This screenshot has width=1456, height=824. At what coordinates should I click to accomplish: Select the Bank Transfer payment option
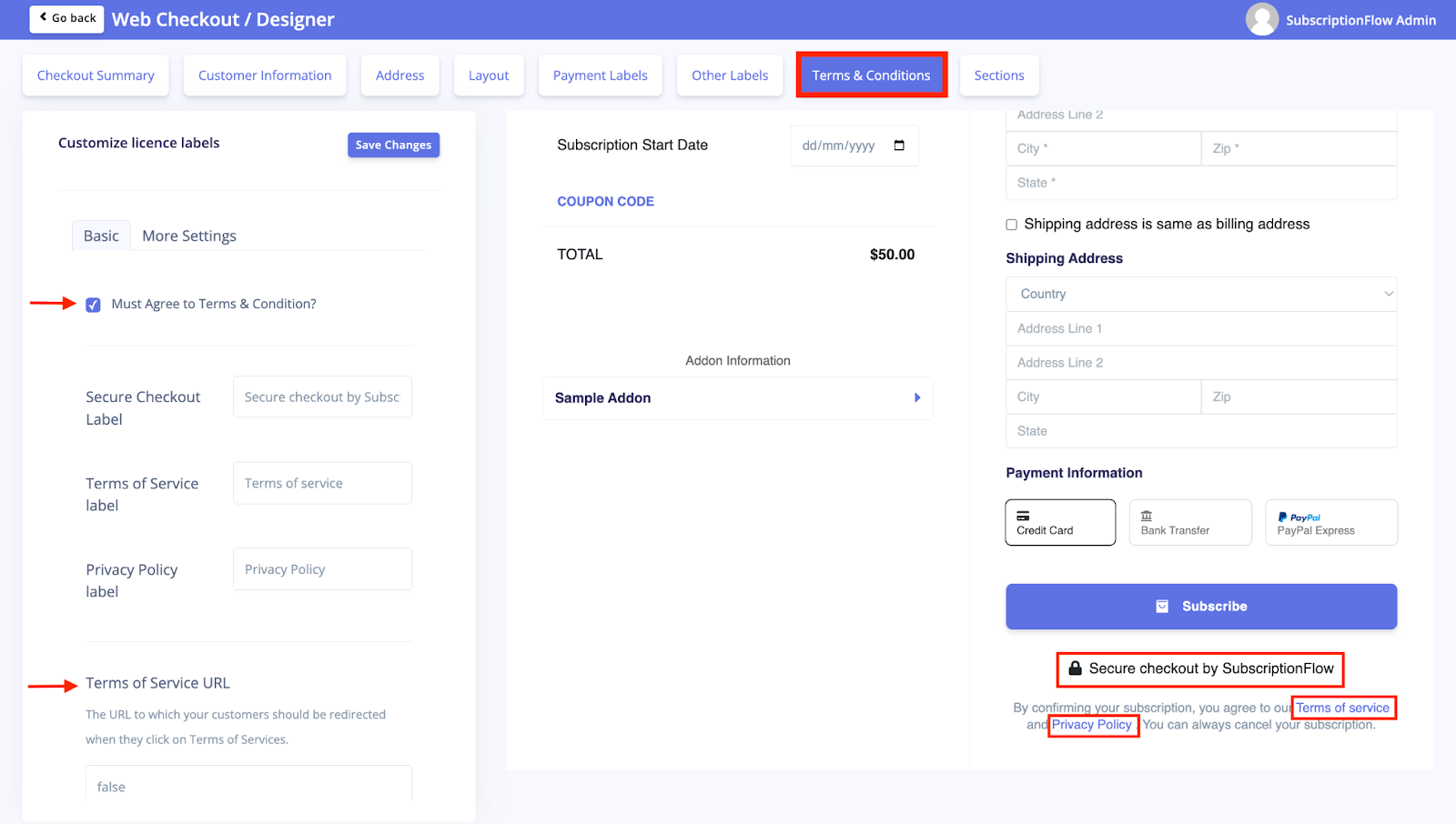(x=1190, y=522)
